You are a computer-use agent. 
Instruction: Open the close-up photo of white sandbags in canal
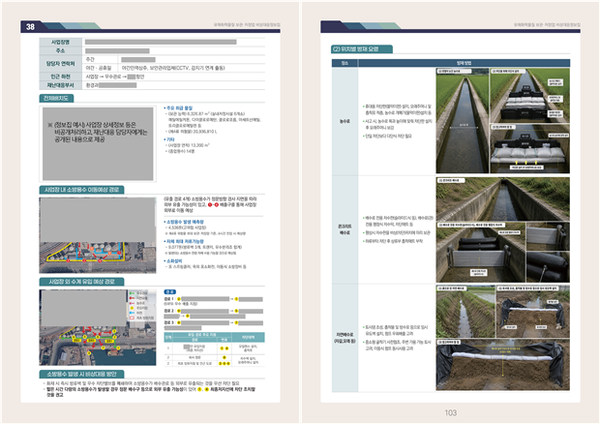tap(530, 148)
